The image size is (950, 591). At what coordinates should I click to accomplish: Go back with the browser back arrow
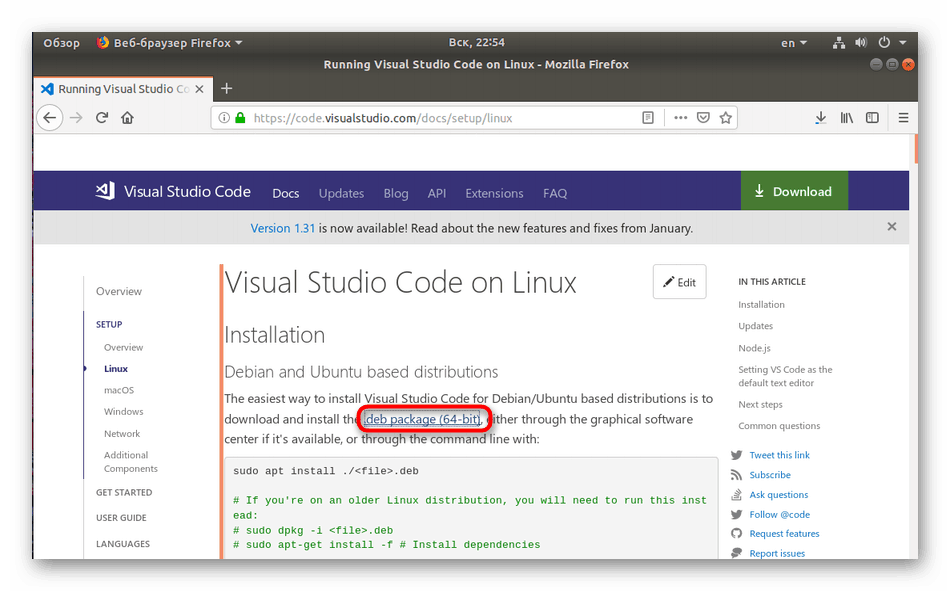(50, 118)
